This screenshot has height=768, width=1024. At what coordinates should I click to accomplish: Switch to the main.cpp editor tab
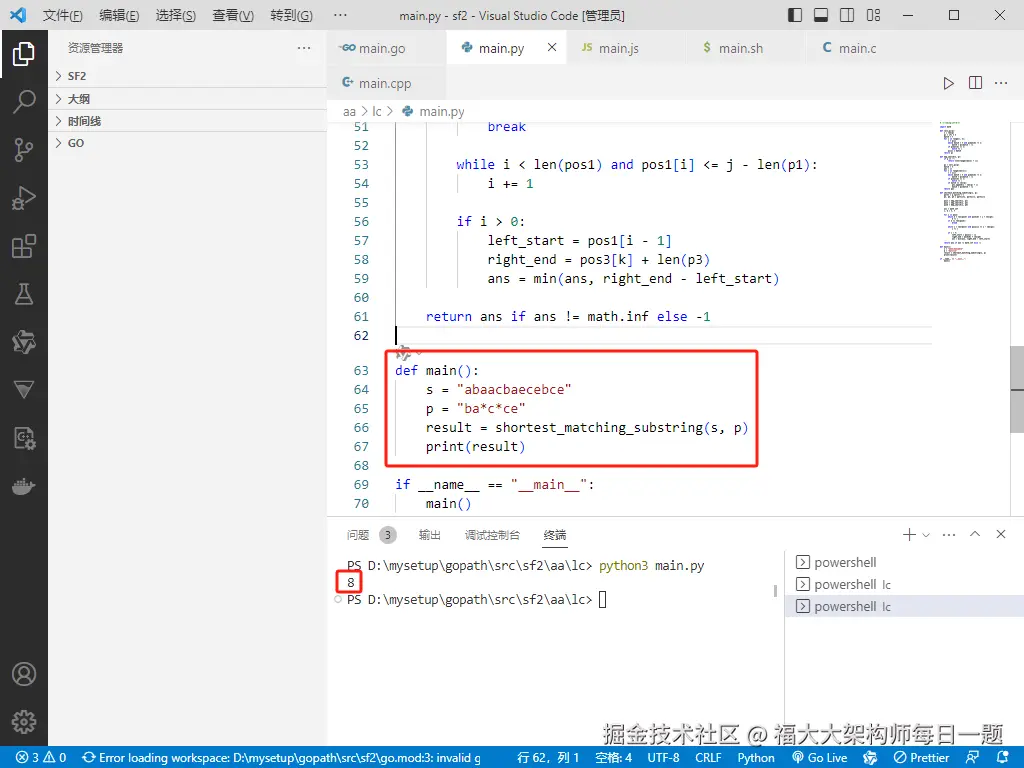(385, 83)
